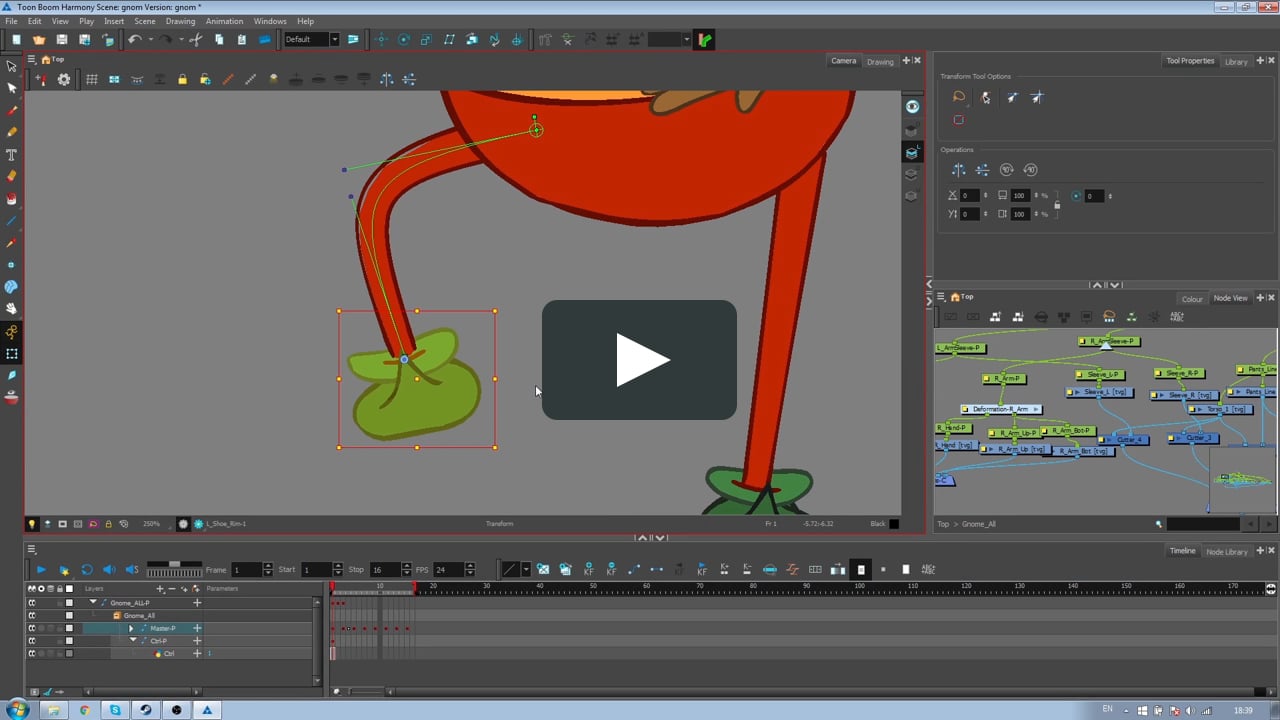1280x720 pixels.
Task: Toggle visibility of the Ctrl-P layer
Action: 31,641
